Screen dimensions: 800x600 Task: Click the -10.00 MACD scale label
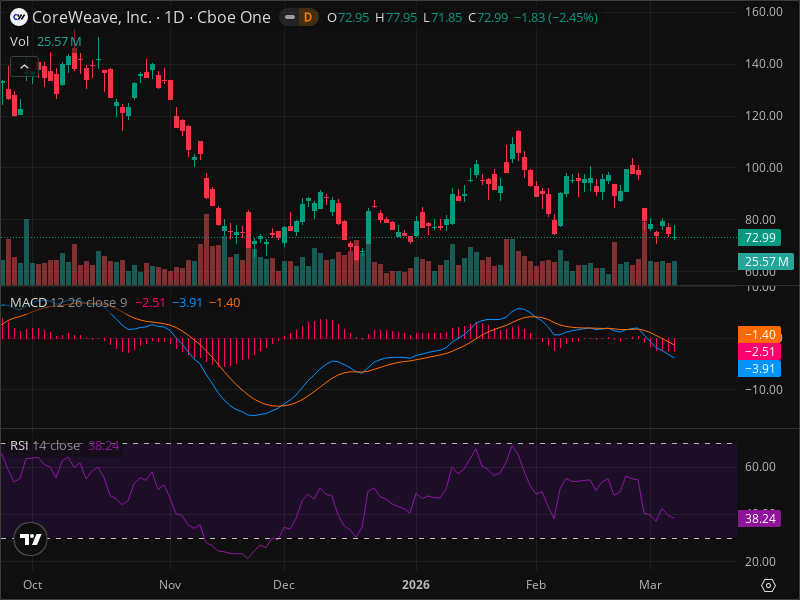tap(763, 390)
